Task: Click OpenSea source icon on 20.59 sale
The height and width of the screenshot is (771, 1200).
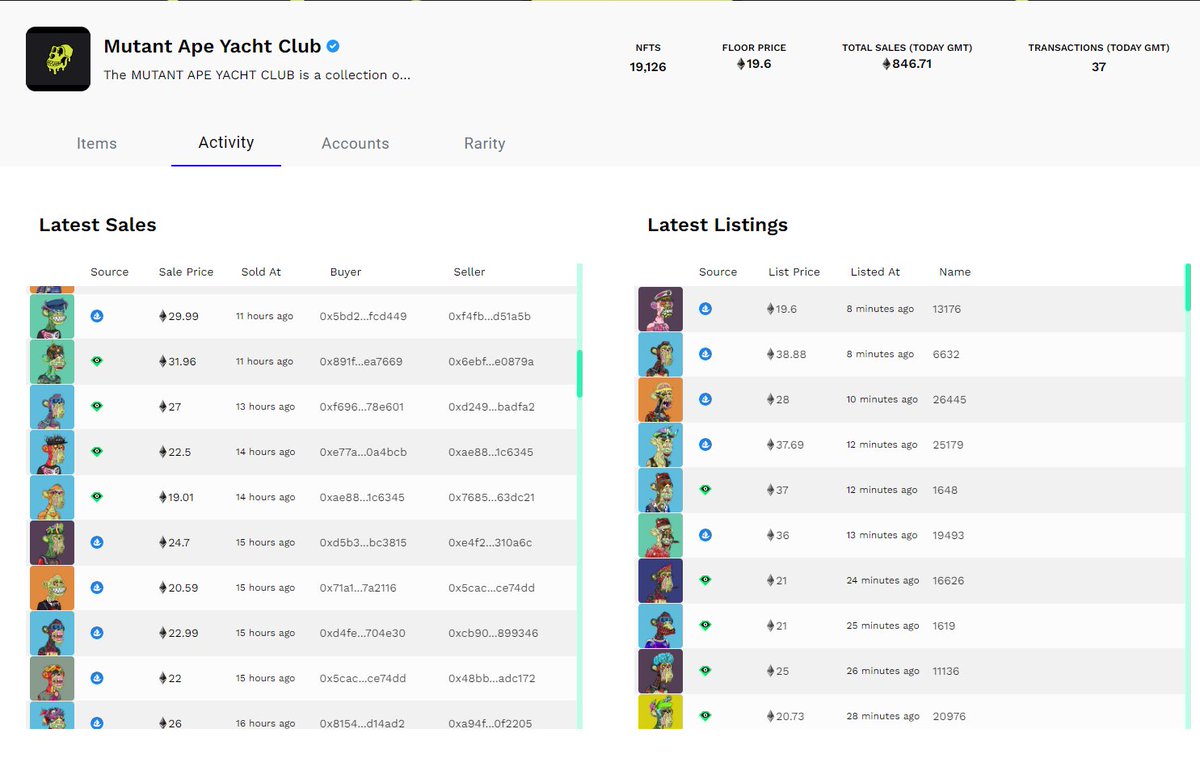Action: [97, 587]
